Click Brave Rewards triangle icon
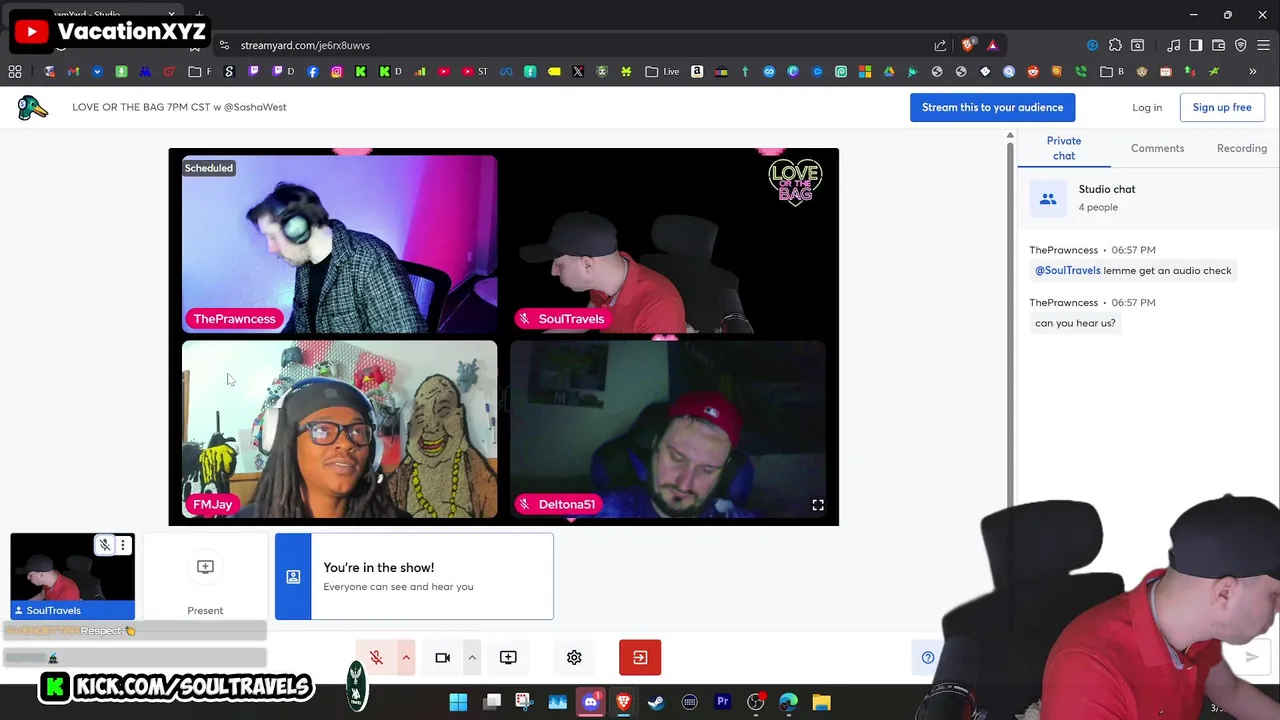Viewport: 1280px width, 720px height. [x=992, y=45]
